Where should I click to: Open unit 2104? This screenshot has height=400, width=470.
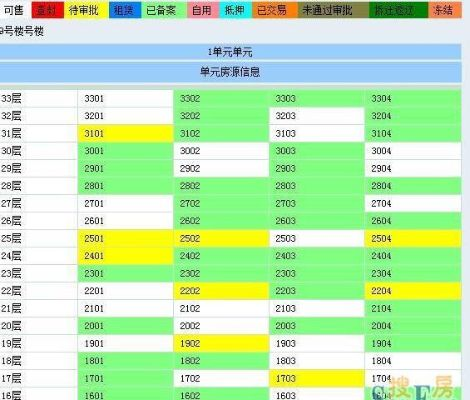coord(413,308)
